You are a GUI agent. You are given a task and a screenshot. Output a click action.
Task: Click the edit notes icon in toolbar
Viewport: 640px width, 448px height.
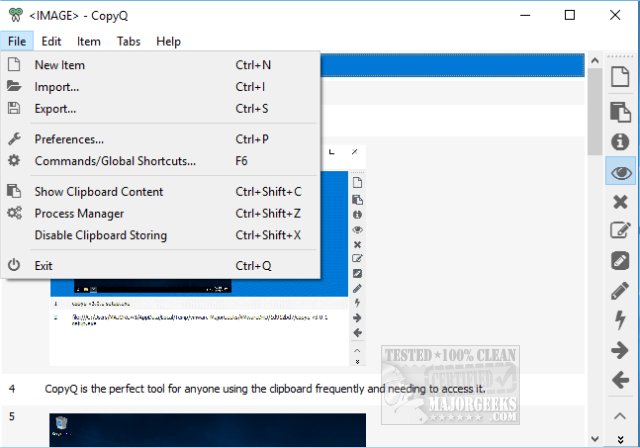pyautogui.click(x=620, y=261)
